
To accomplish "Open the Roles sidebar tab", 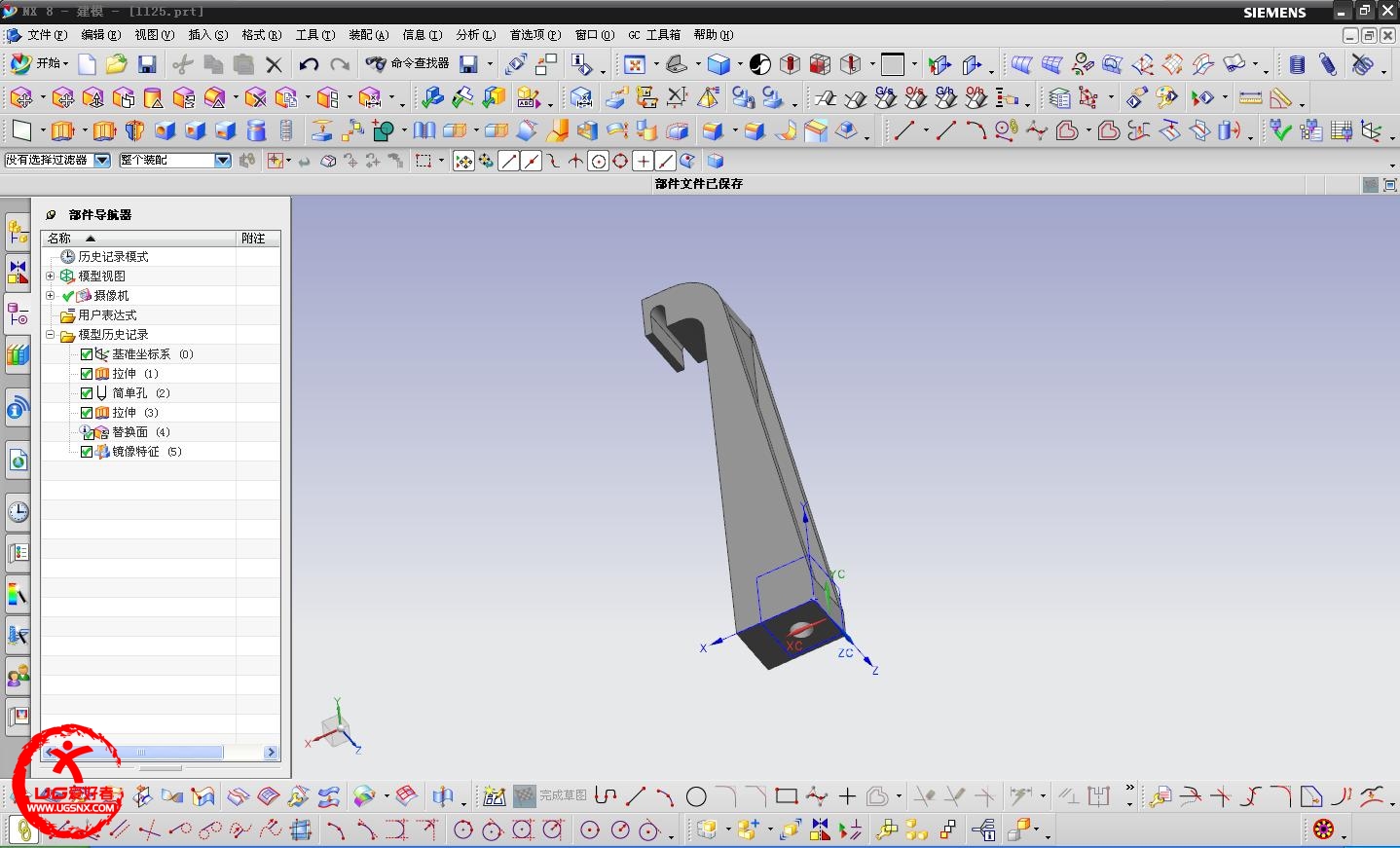I will pos(18,676).
